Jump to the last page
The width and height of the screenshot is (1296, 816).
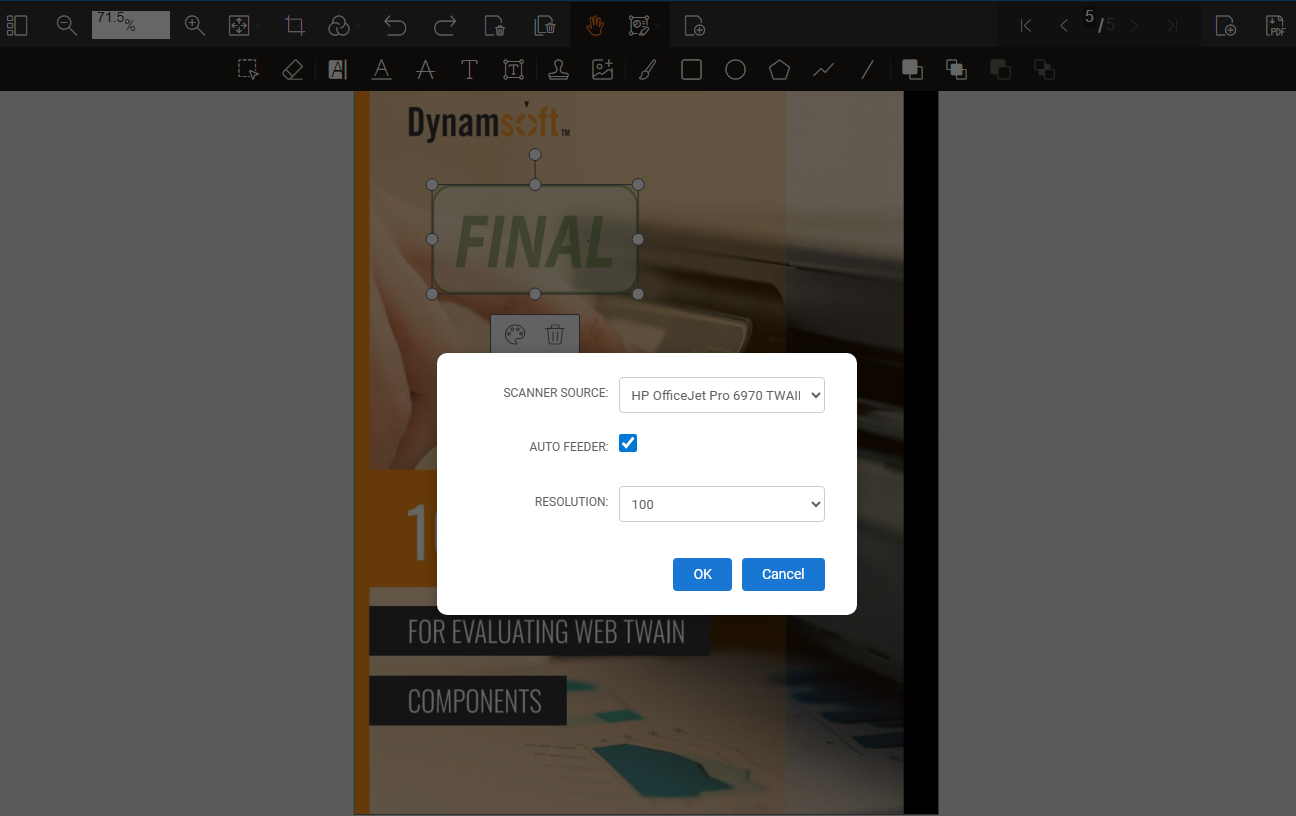[1171, 26]
